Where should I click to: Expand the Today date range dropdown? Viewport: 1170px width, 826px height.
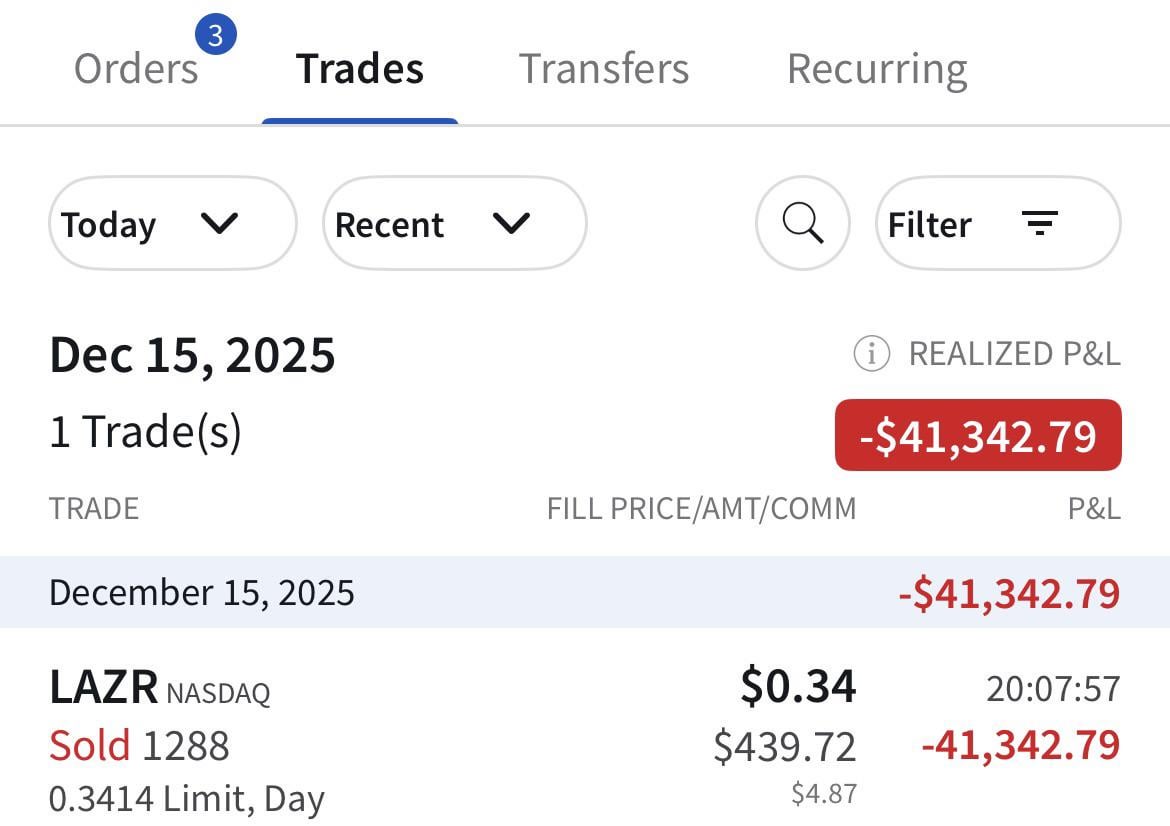pyautogui.click(x=173, y=223)
